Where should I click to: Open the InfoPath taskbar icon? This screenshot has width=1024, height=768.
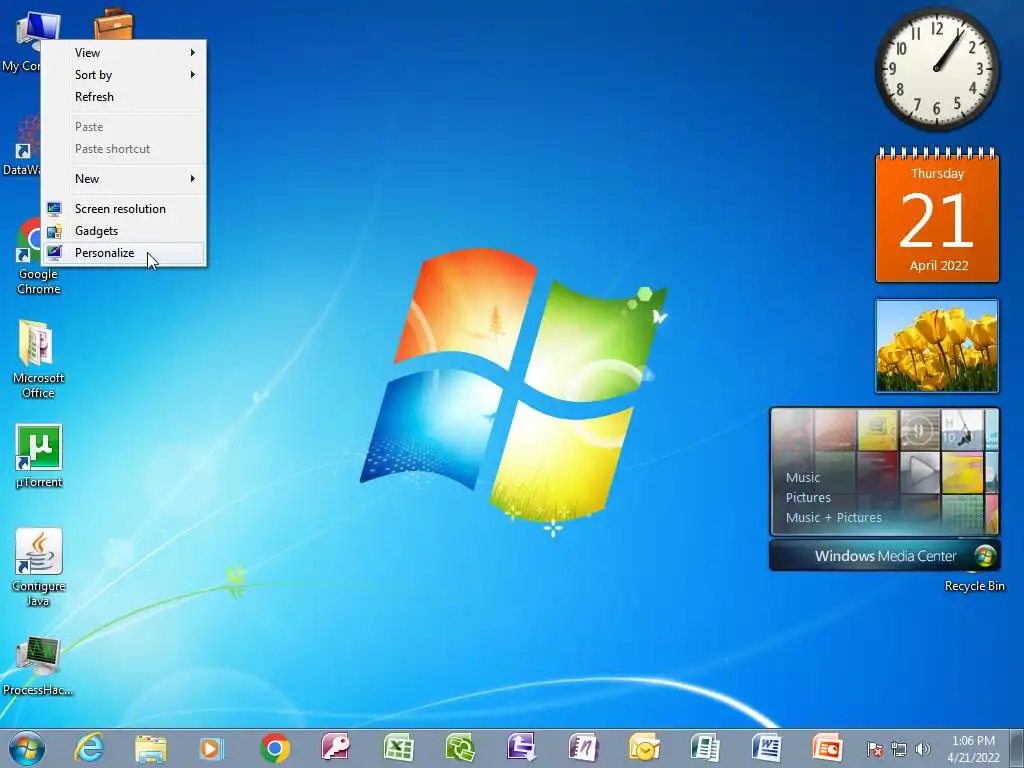521,748
